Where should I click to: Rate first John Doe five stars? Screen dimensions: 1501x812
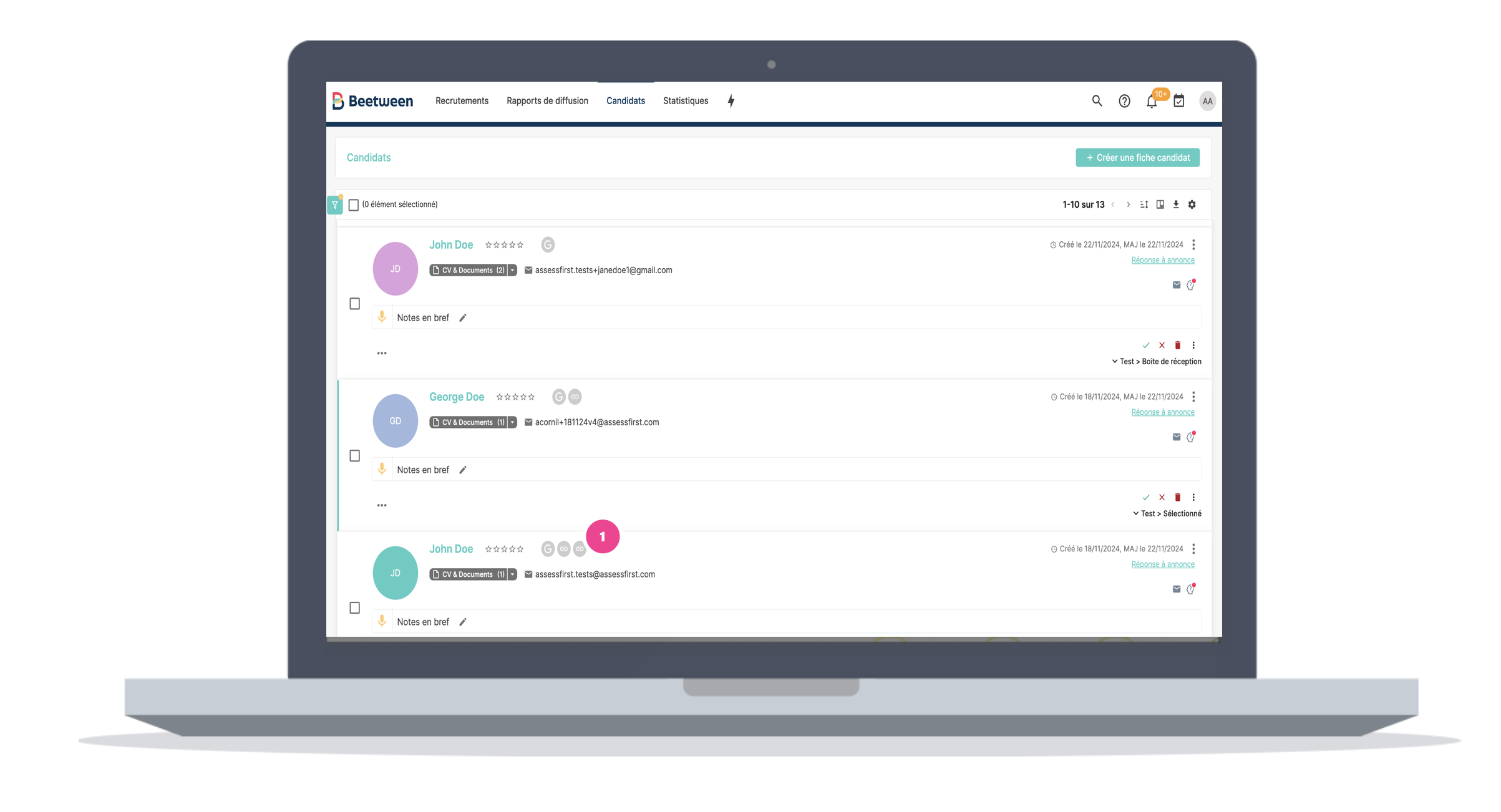pos(520,245)
